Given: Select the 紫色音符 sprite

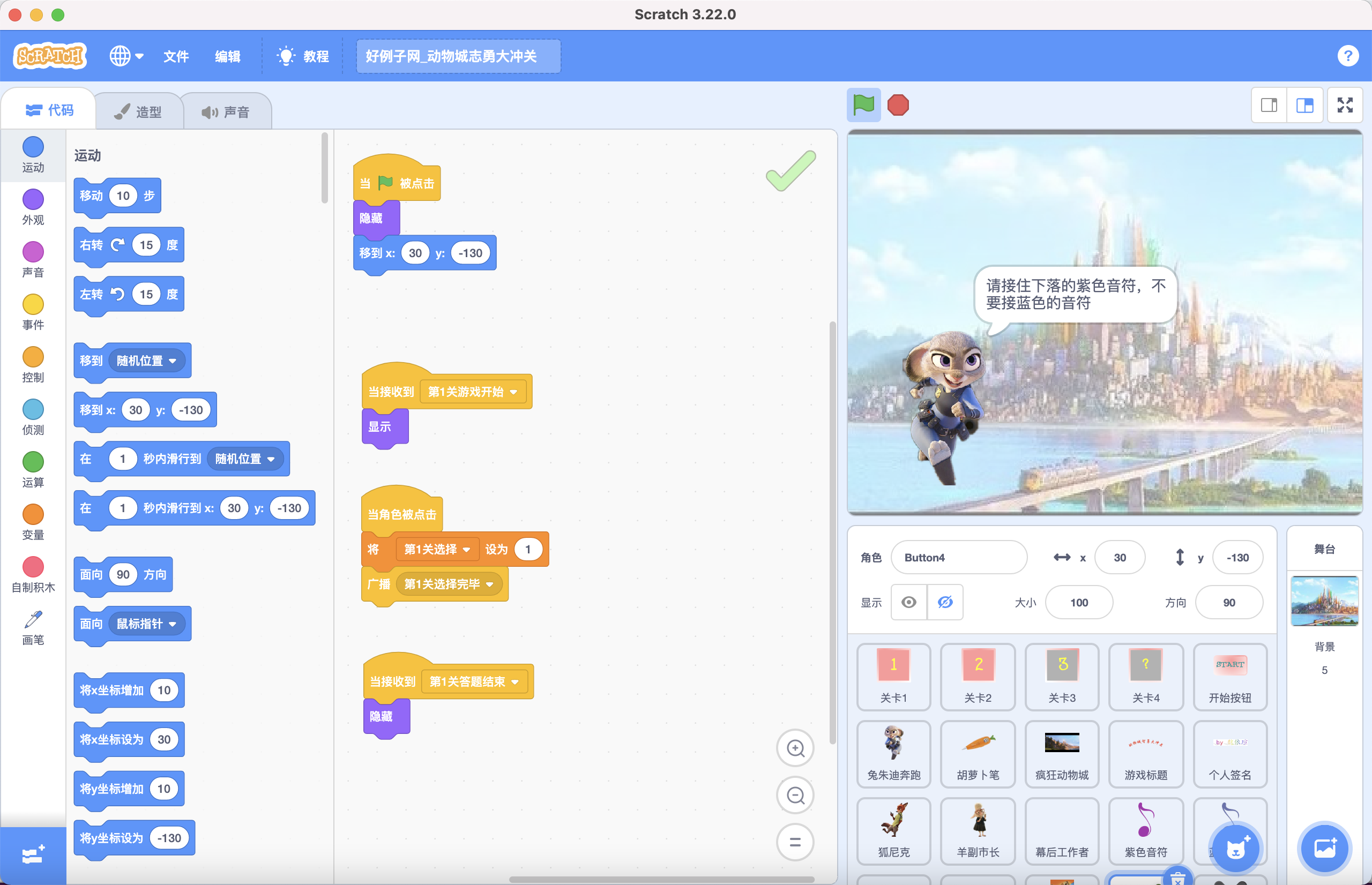Looking at the screenshot, I should point(1145,830).
